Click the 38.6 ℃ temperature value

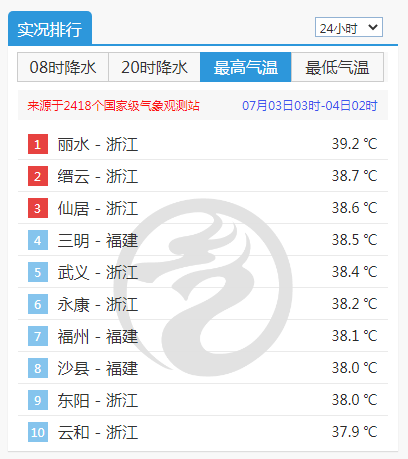(354, 208)
